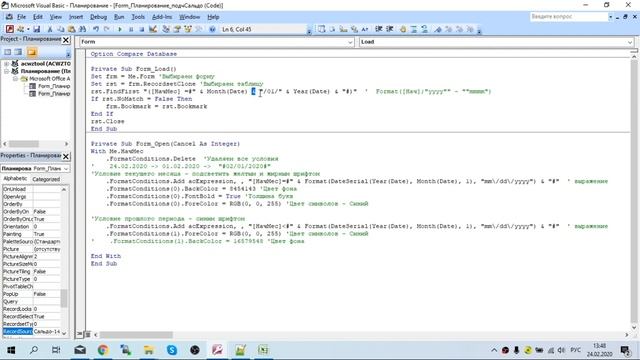Open the help question box dropdown arrow
This screenshot has height=360, width=640.
pos(611,17)
